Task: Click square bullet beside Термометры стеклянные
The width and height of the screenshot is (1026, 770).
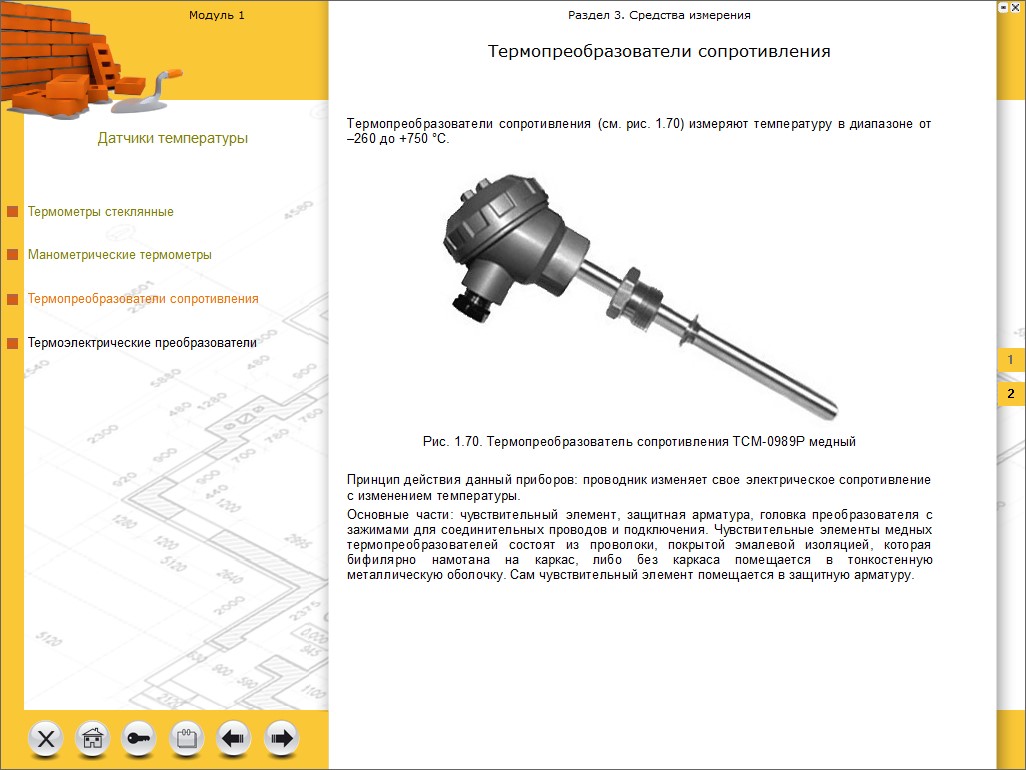Action: tap(13, 212)
